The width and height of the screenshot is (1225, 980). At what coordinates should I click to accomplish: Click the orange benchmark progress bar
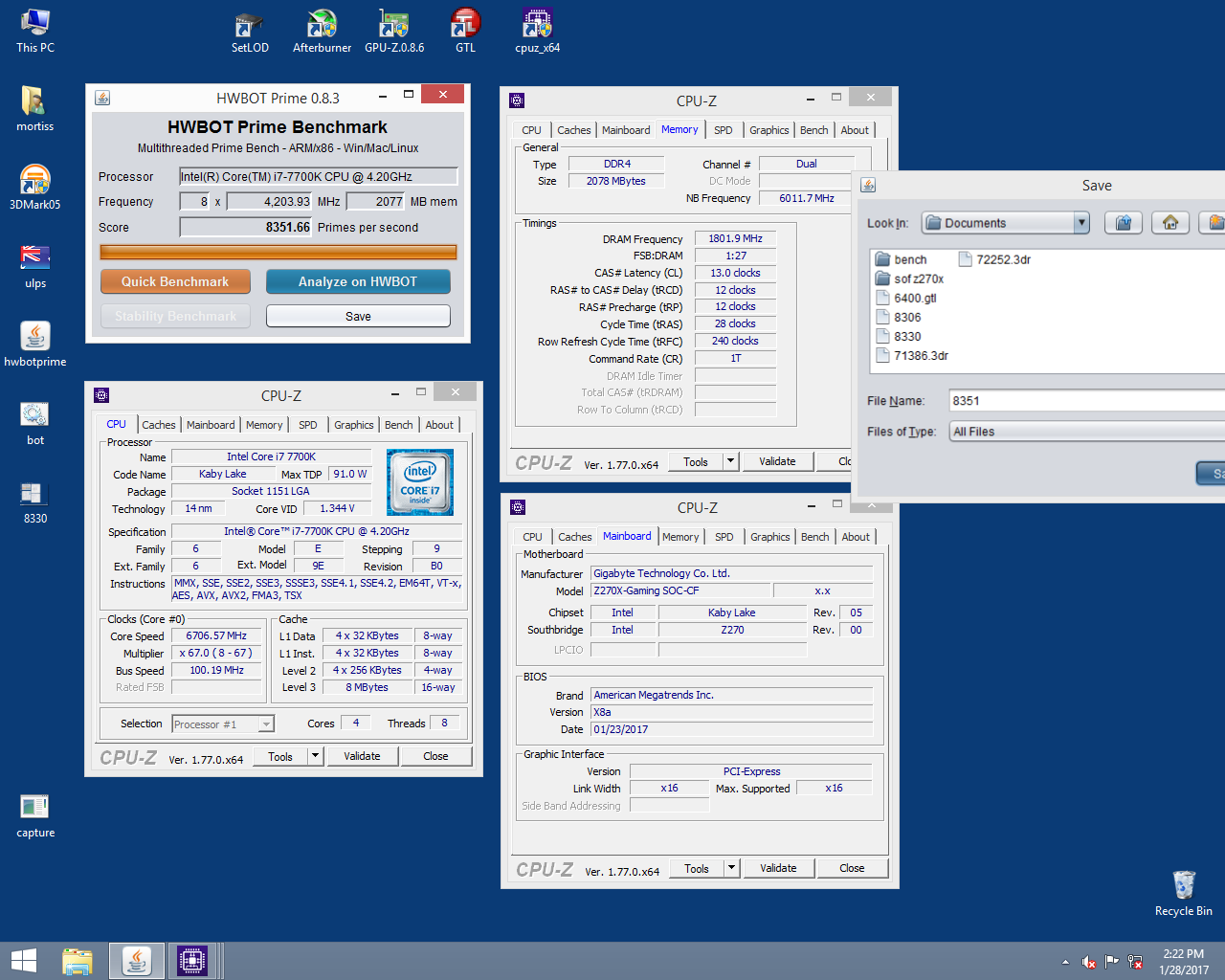[x=278, y=252]
